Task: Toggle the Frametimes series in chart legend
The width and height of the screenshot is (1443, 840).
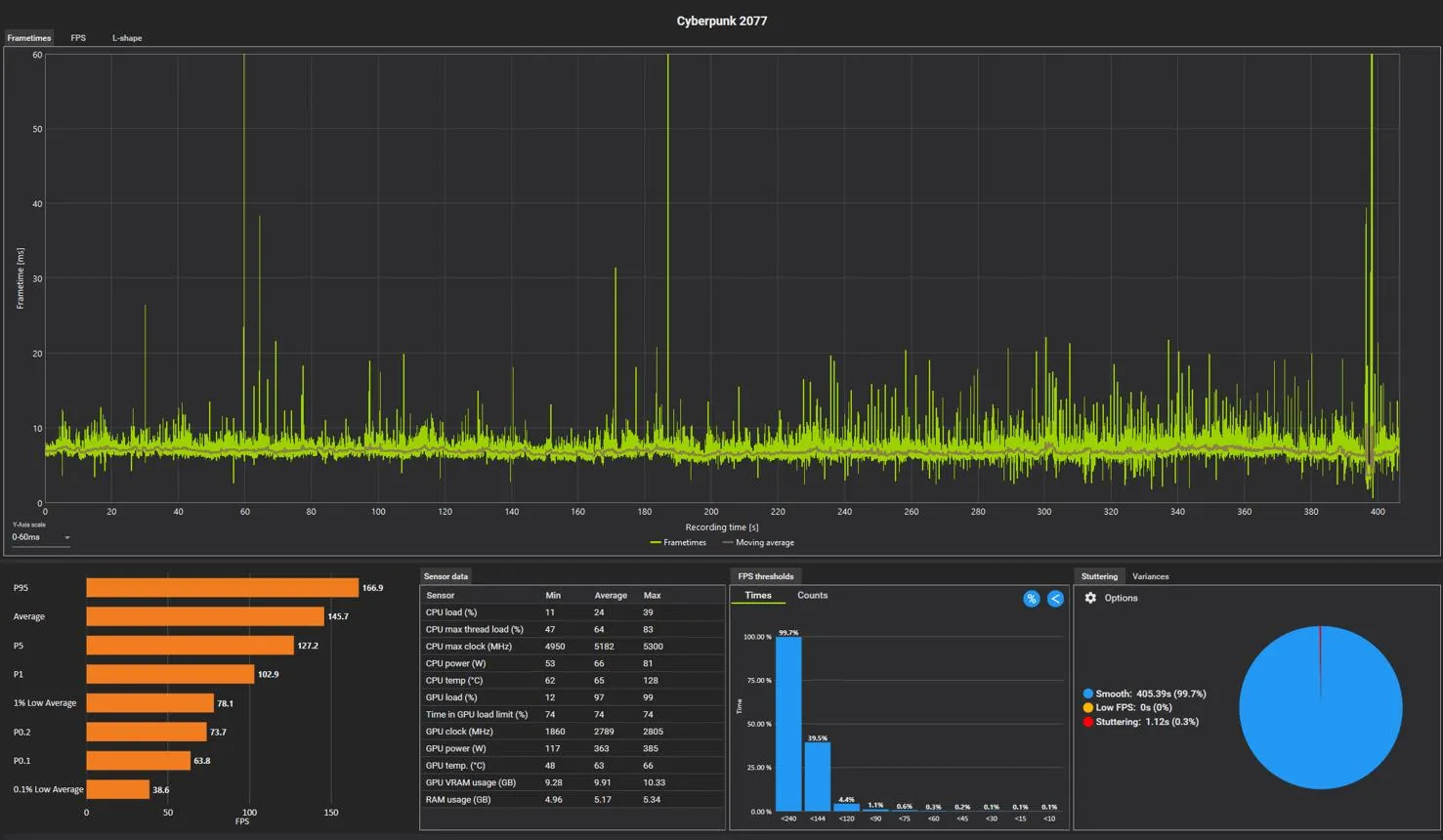Action: [x=678, y=543]
